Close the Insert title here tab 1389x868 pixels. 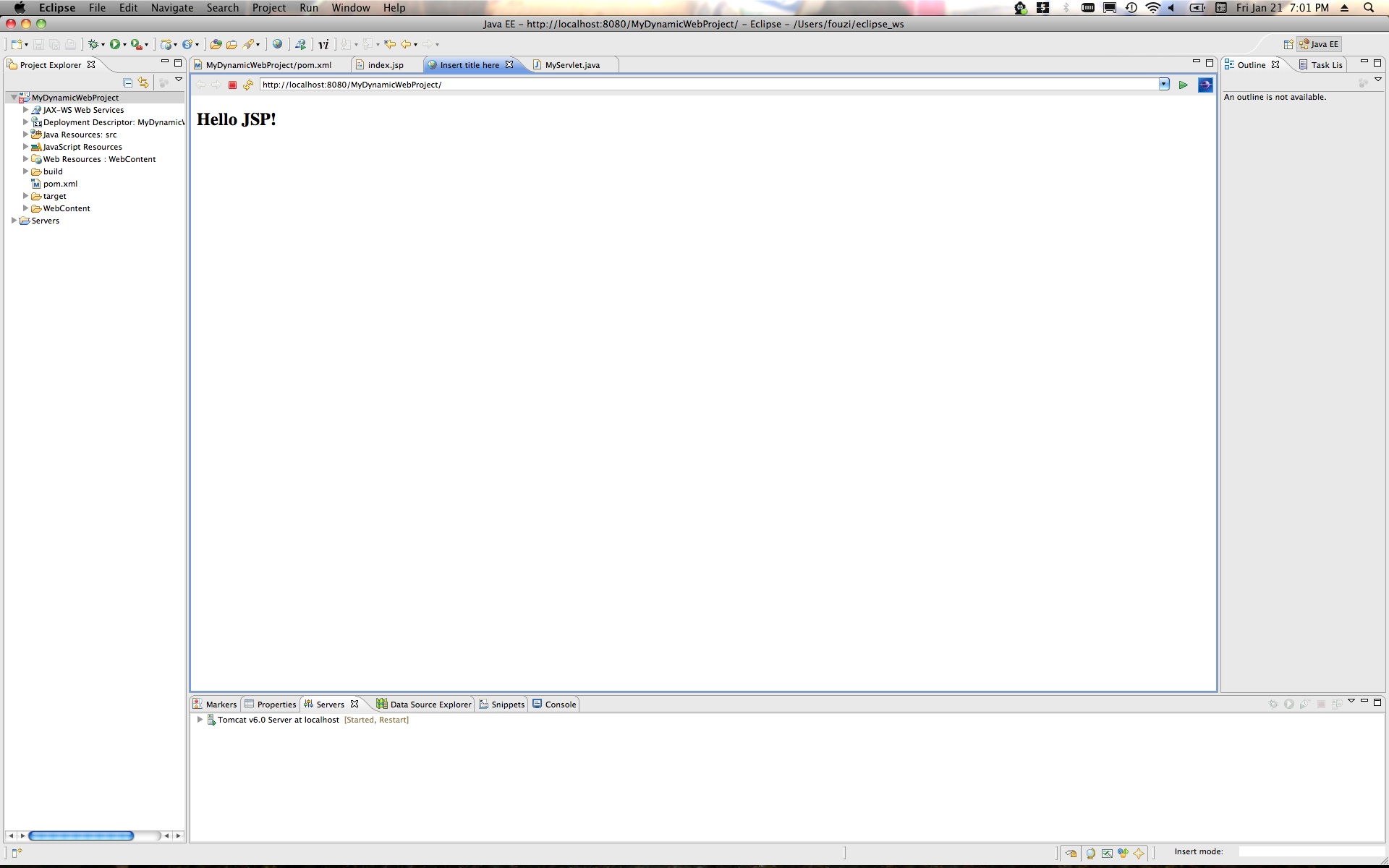(x=509, y=64)
